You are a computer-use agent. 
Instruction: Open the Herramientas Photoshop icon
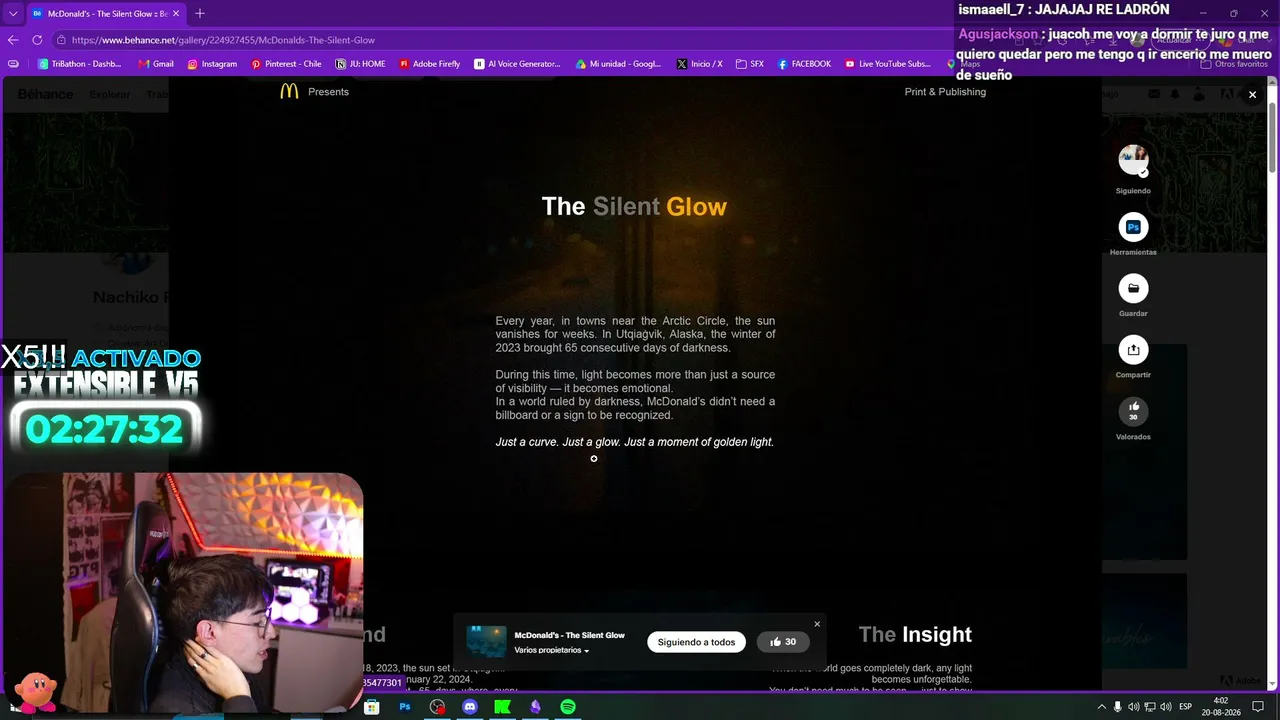tap(1133, 227)
